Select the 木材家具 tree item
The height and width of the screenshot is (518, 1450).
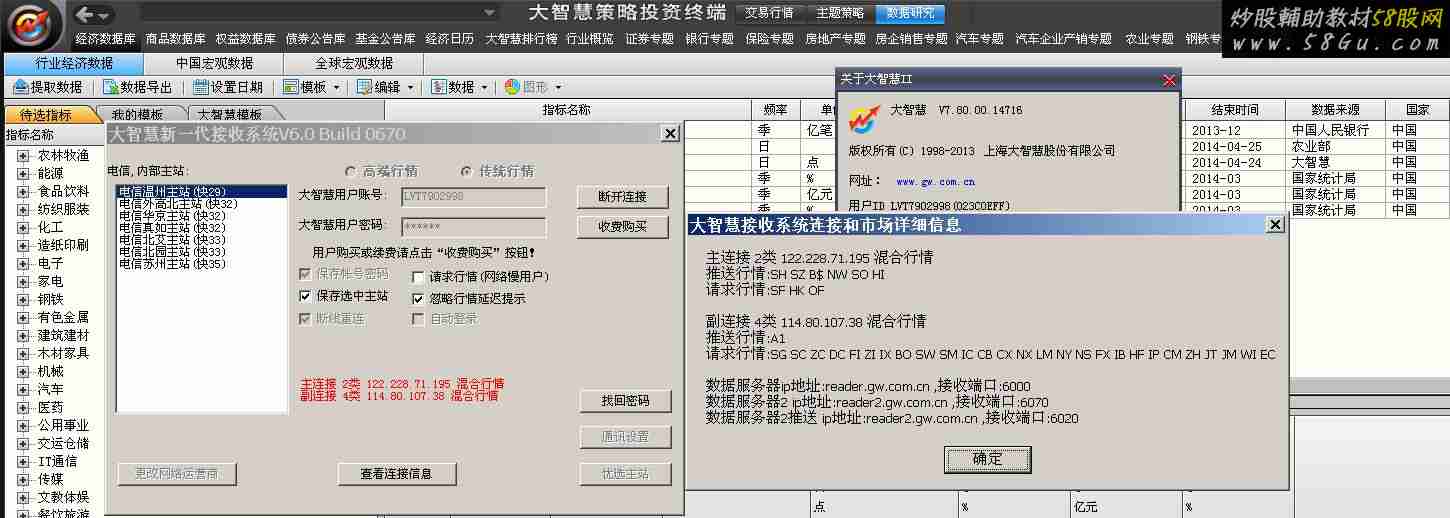click(63, 353)
